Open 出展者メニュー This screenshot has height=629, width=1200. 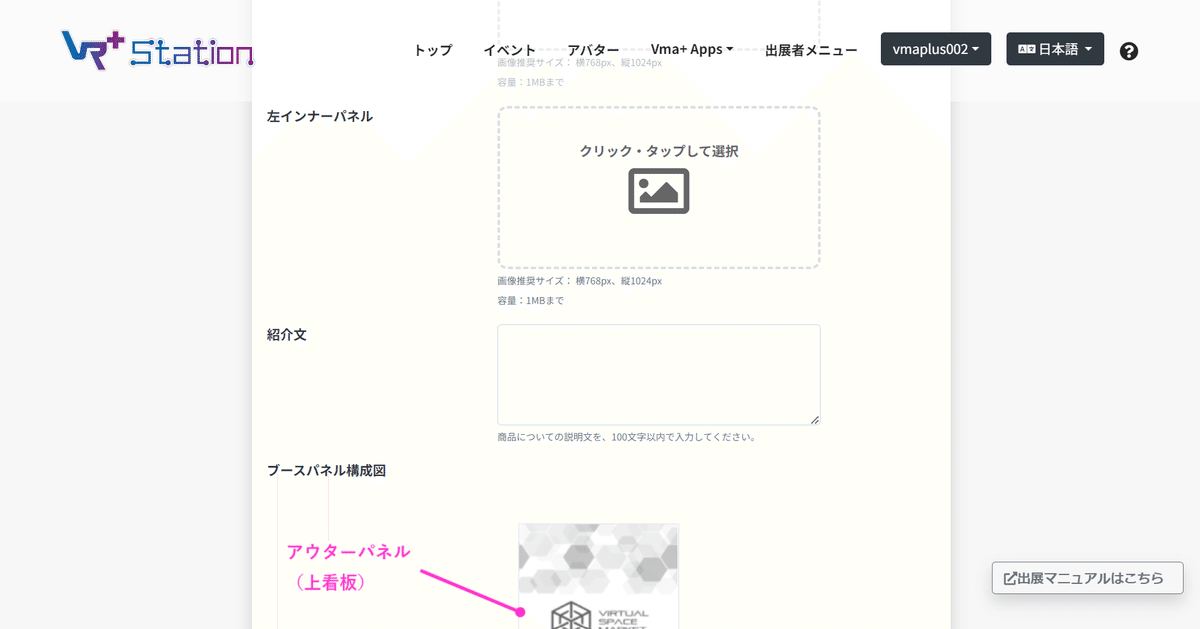(x=811, y=50)
